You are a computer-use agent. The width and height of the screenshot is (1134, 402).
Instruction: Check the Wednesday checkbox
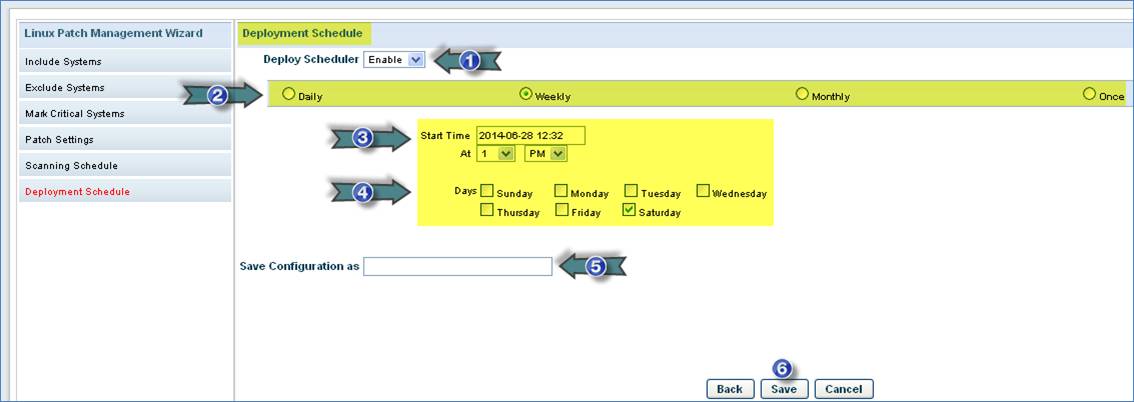tap(703, 192)
